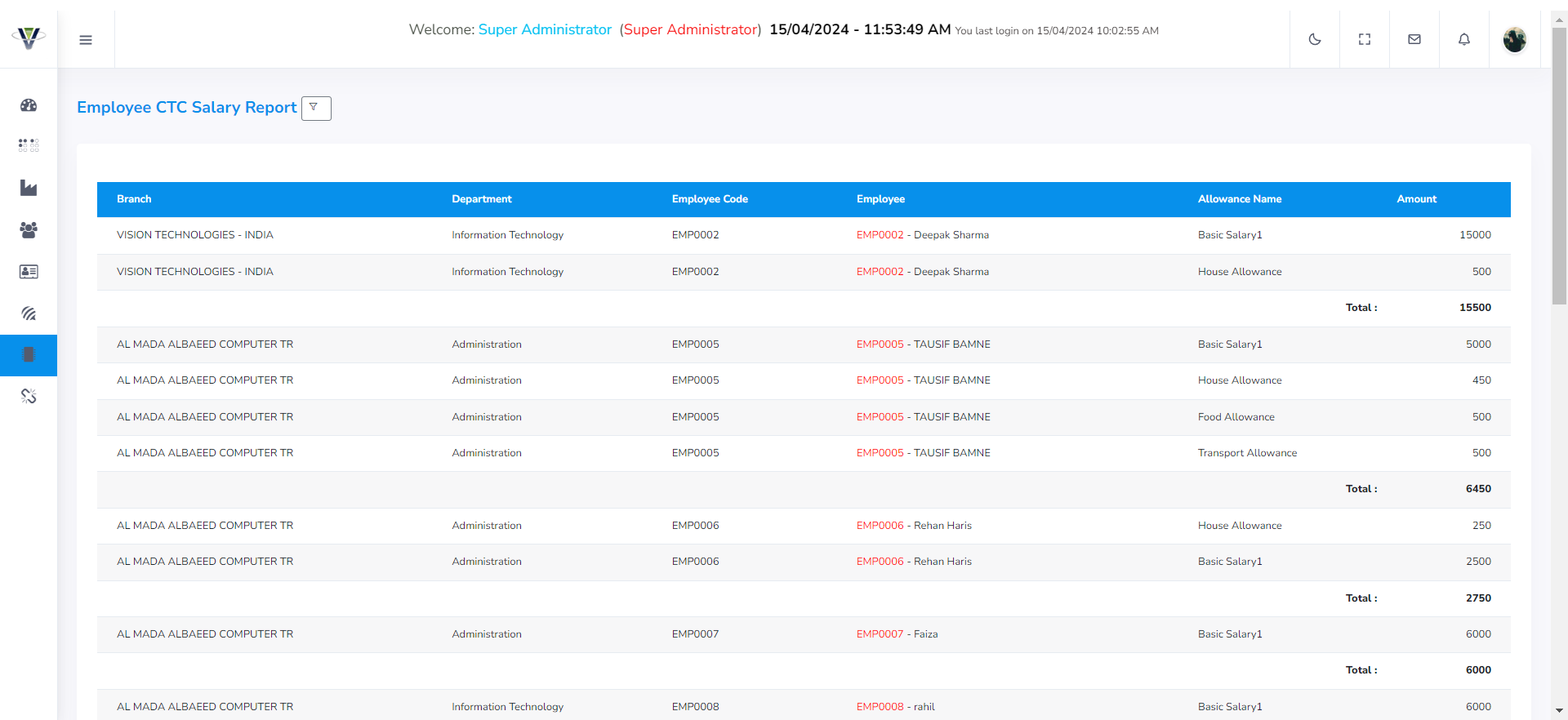Viewport: 1568px width, 720px height.
Task: Open EMP0006 link in House Allowance row
Action: tap(880, 526)
